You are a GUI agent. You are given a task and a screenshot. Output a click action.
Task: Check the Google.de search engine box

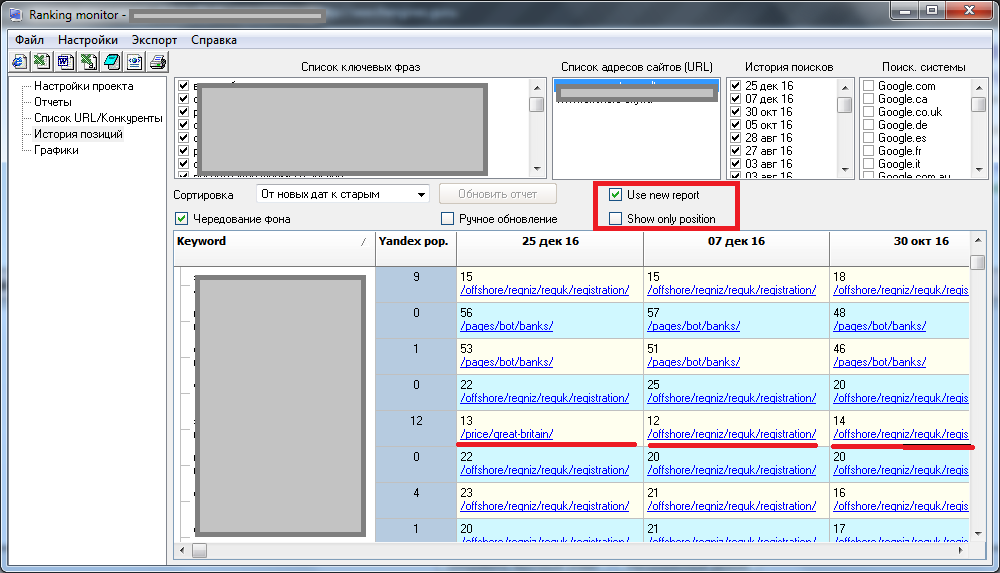868,125
